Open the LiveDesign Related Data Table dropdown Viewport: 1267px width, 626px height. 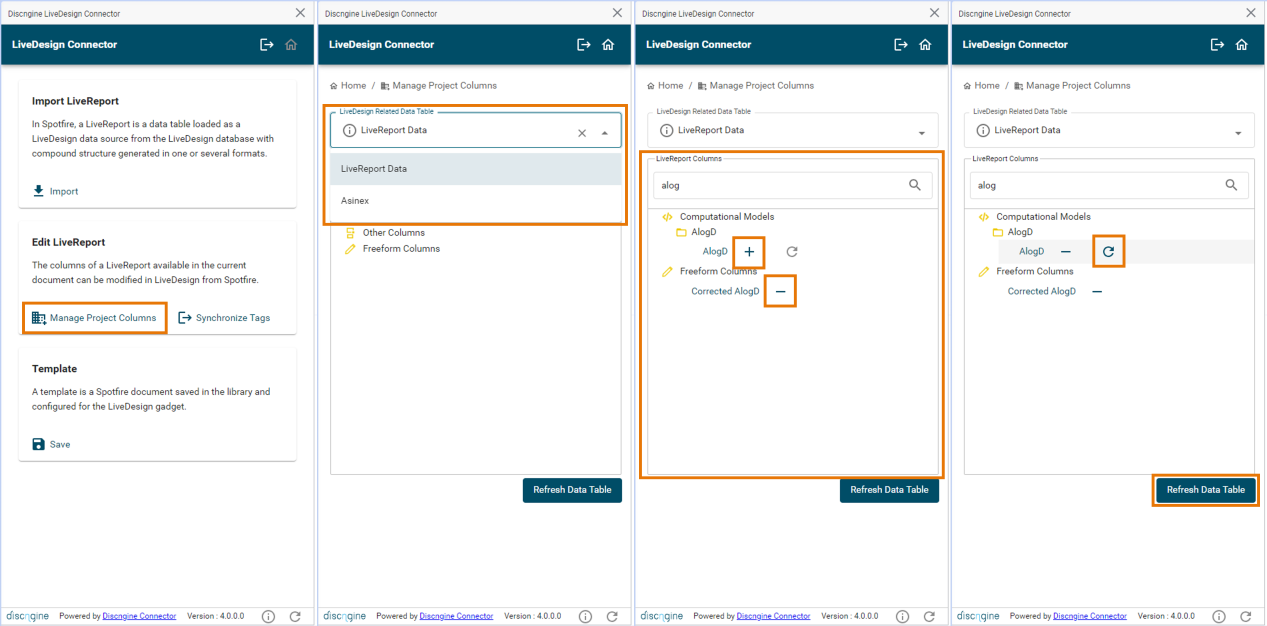coord(605,130)
